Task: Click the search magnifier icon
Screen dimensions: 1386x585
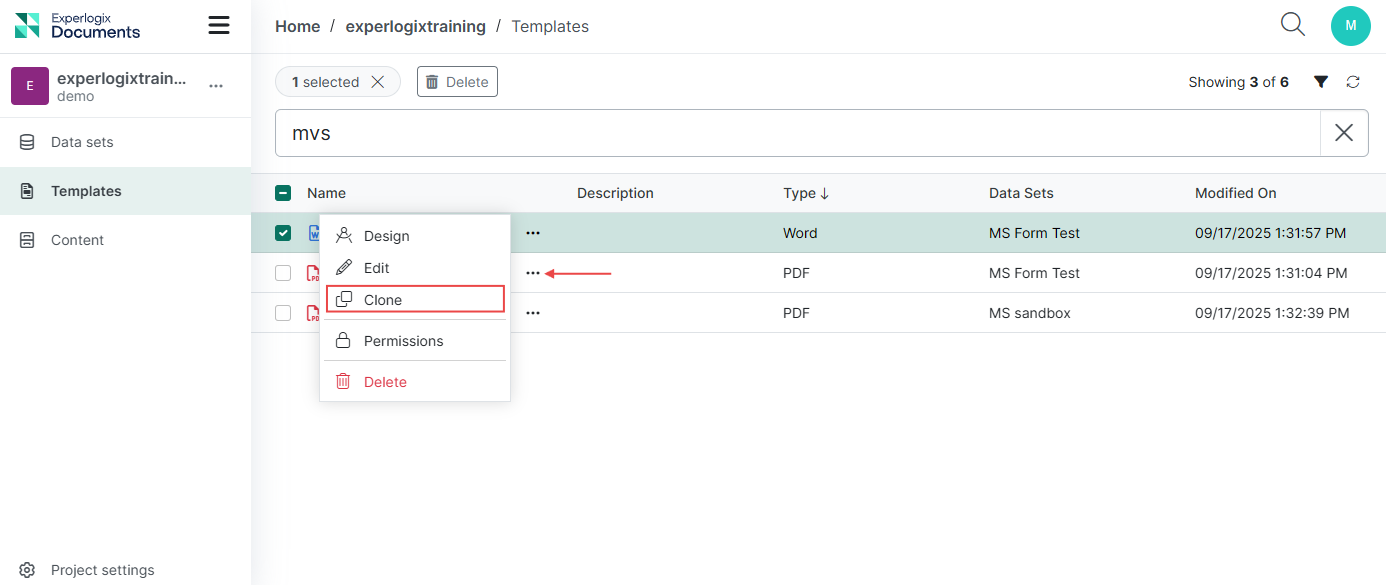Action: click(1293, 25)
